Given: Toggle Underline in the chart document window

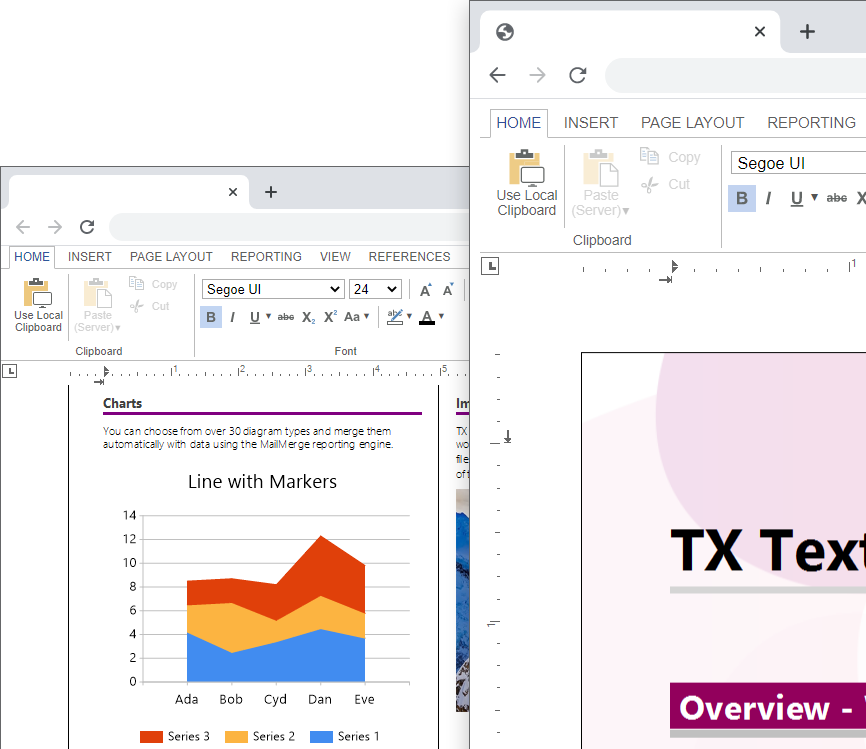Looking at the screenshot, I should (255, 317).
